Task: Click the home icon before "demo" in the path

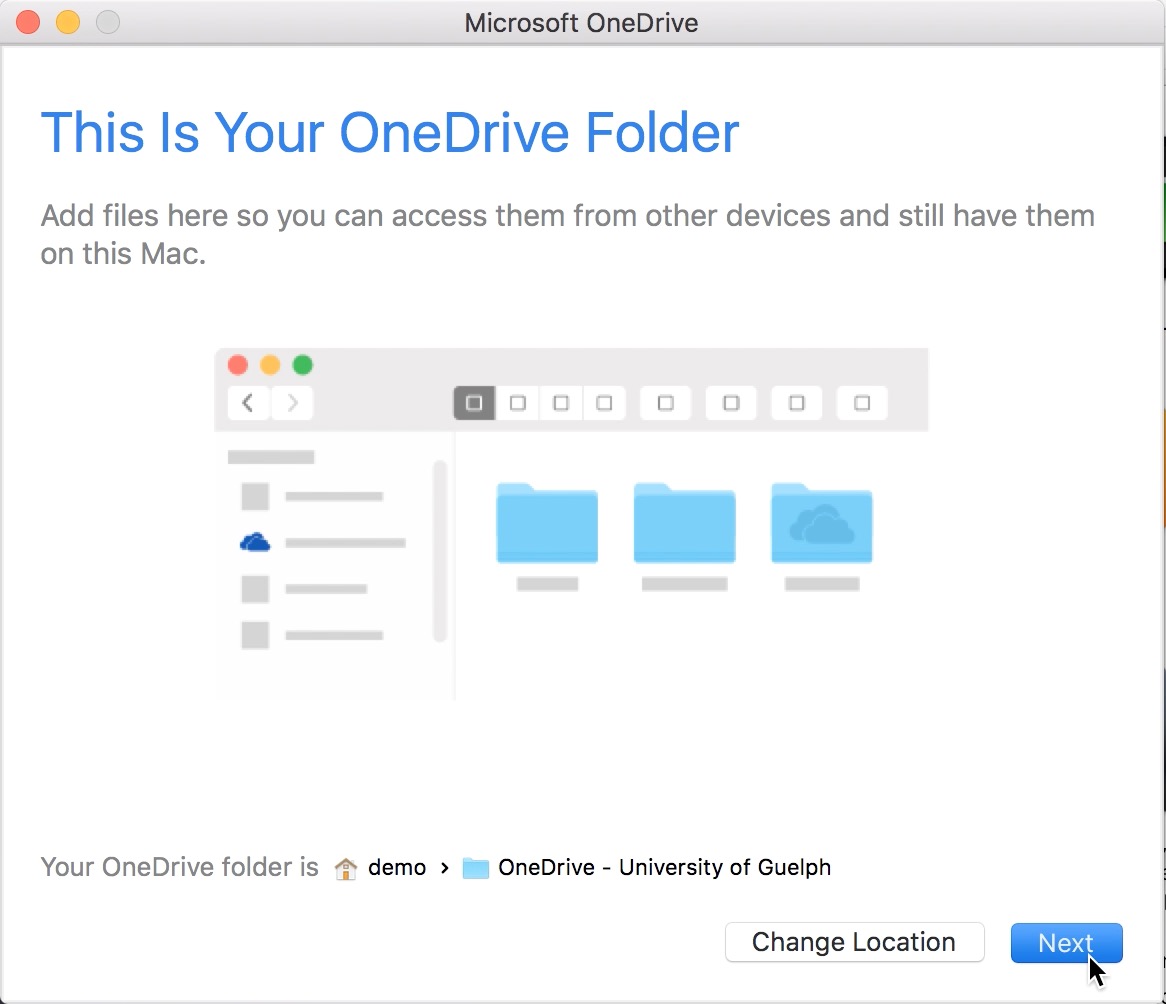Action: (345, 868)
